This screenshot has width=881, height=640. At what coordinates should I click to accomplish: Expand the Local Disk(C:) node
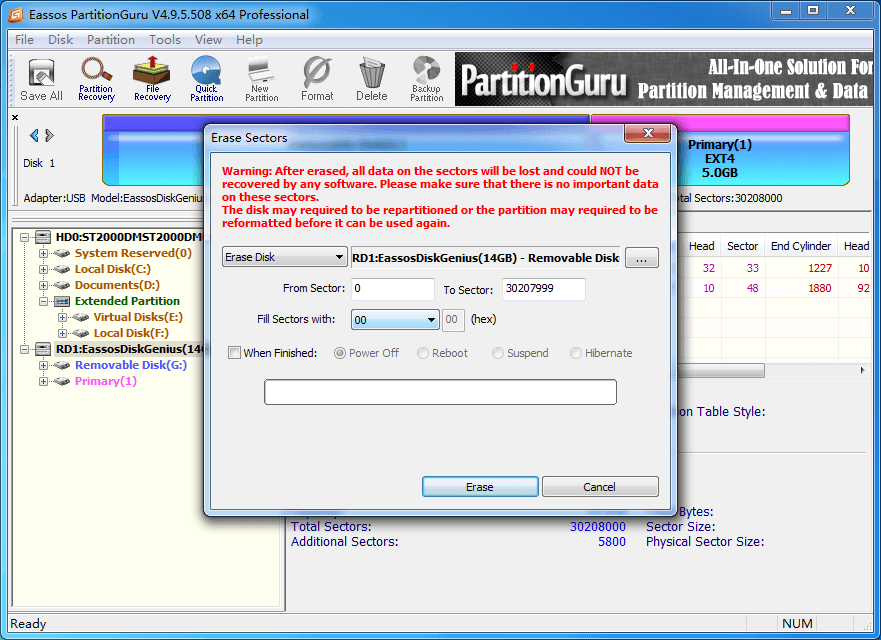43,270
